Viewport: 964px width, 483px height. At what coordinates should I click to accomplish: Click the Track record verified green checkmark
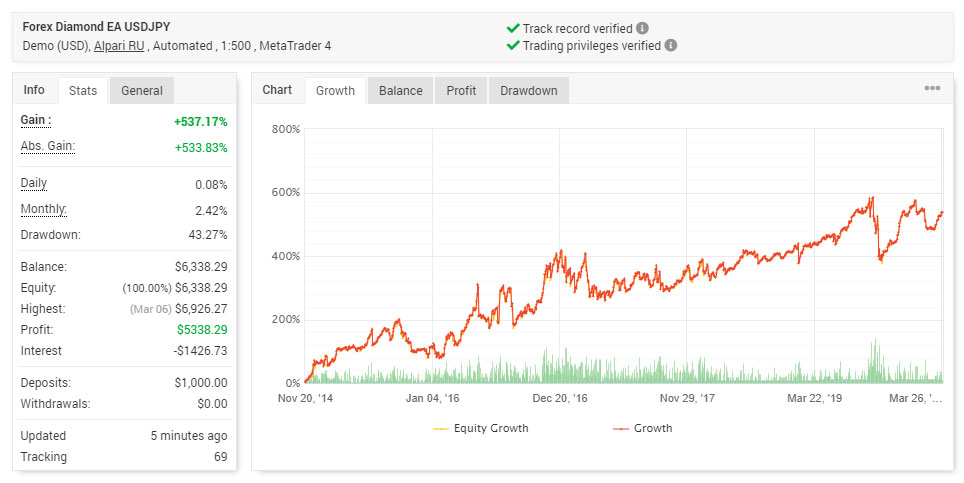tap(513, 28)
